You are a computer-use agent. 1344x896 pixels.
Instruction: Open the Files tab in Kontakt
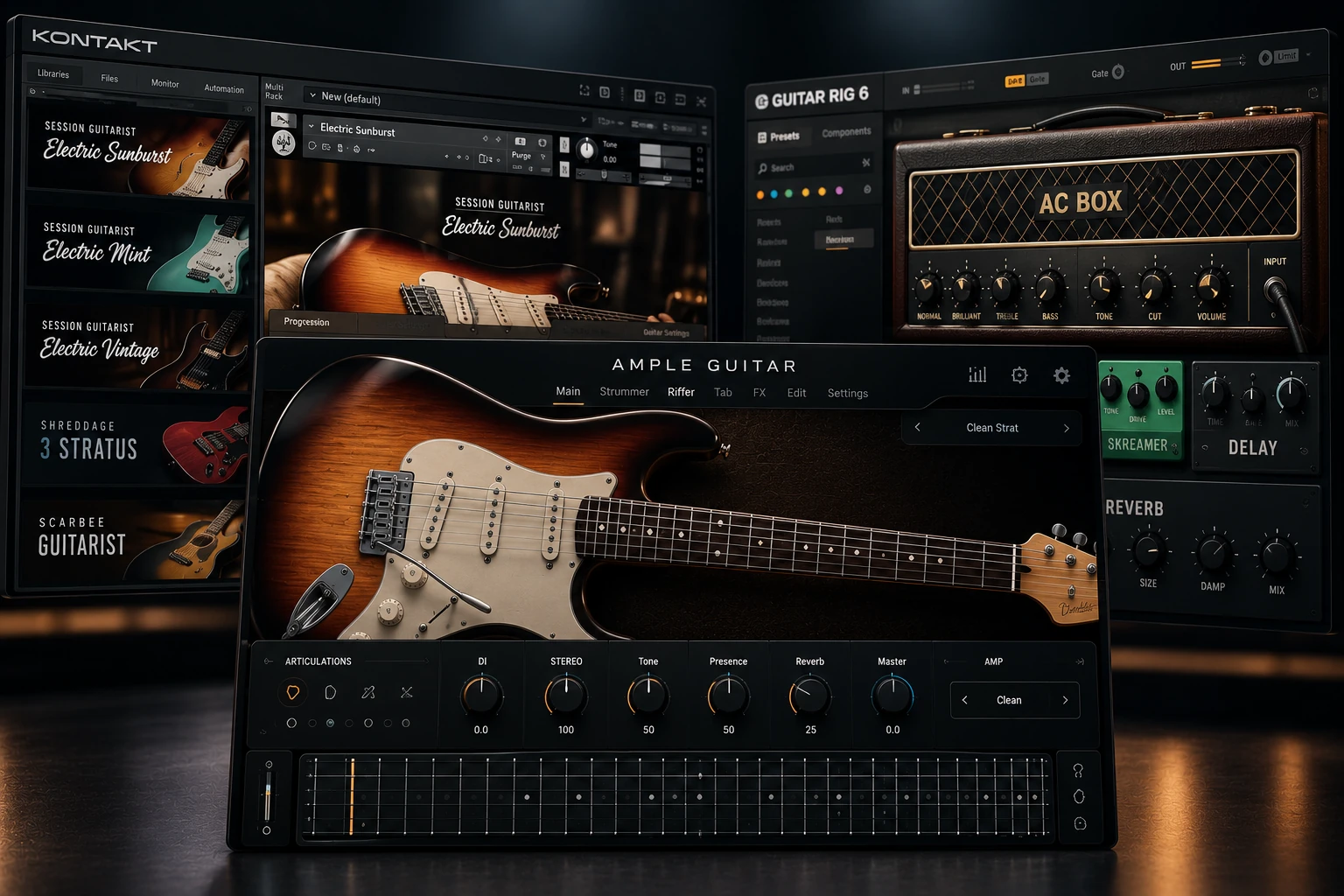[109, 78]
